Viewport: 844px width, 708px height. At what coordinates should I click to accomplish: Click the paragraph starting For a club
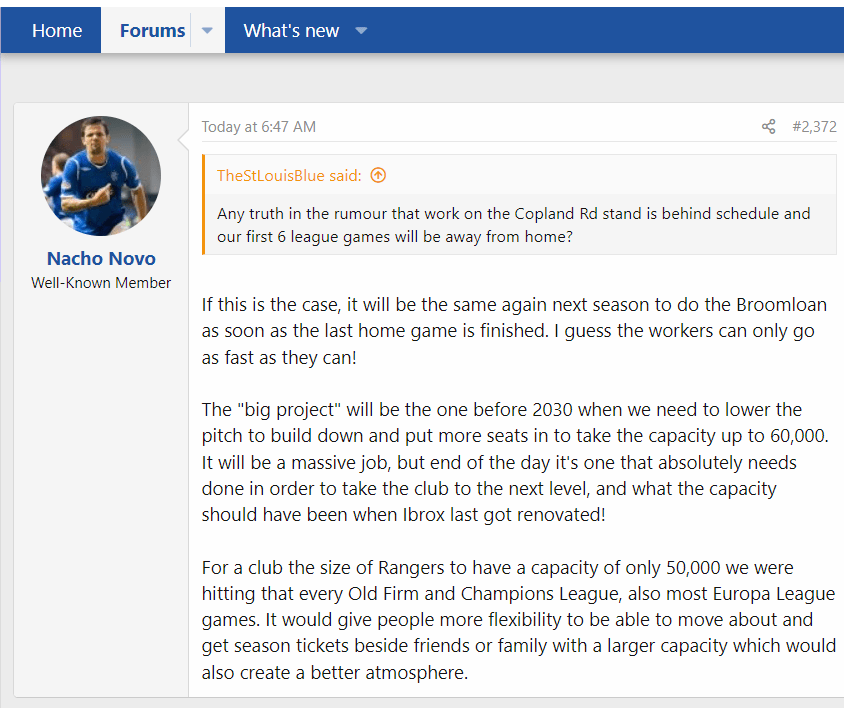[519, 620]
